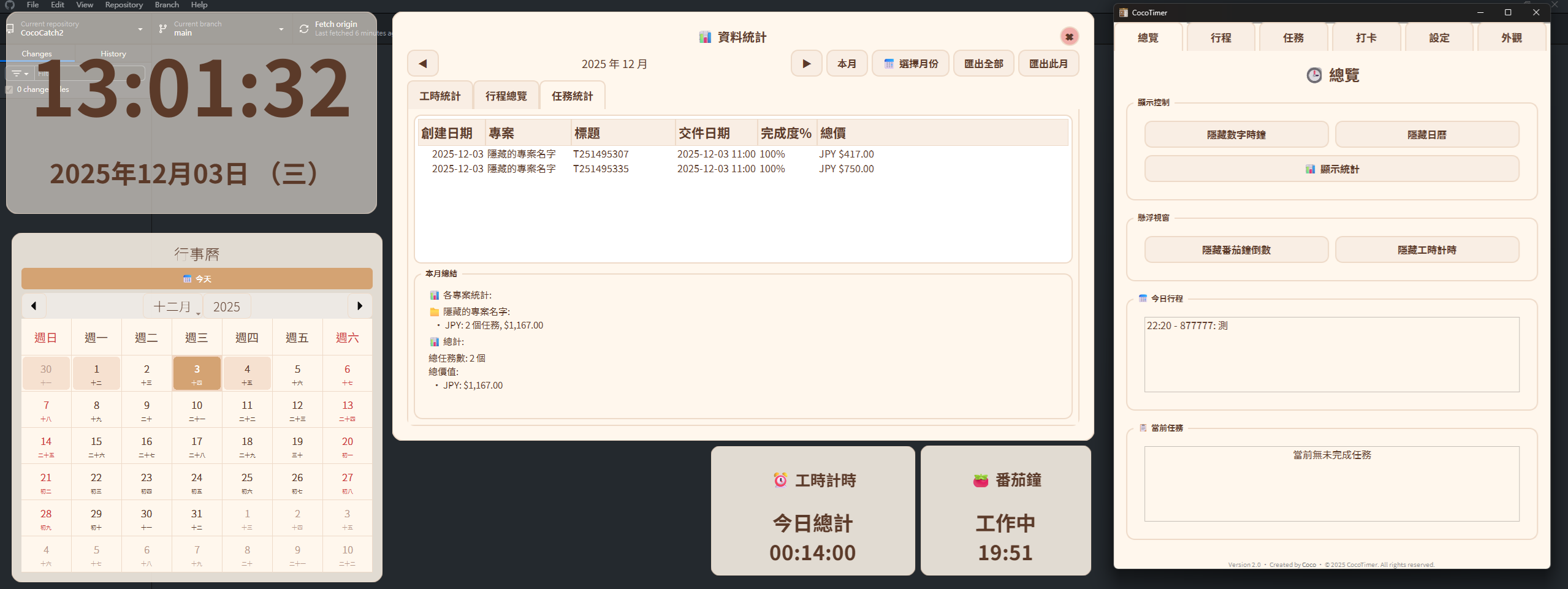Click 匯出全部 to export all data

(983, 64)
